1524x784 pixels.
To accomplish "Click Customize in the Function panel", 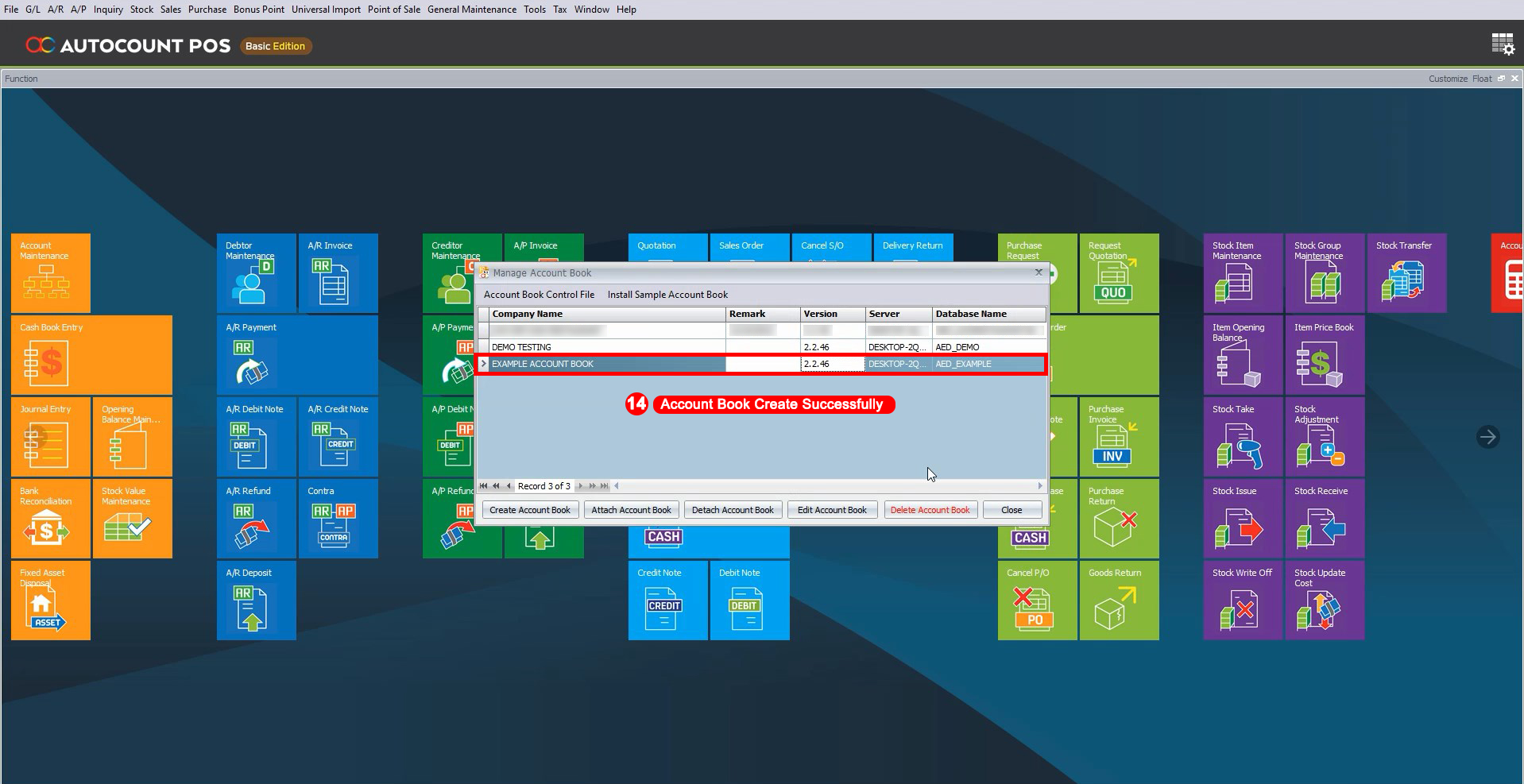I will (1448, 79).
